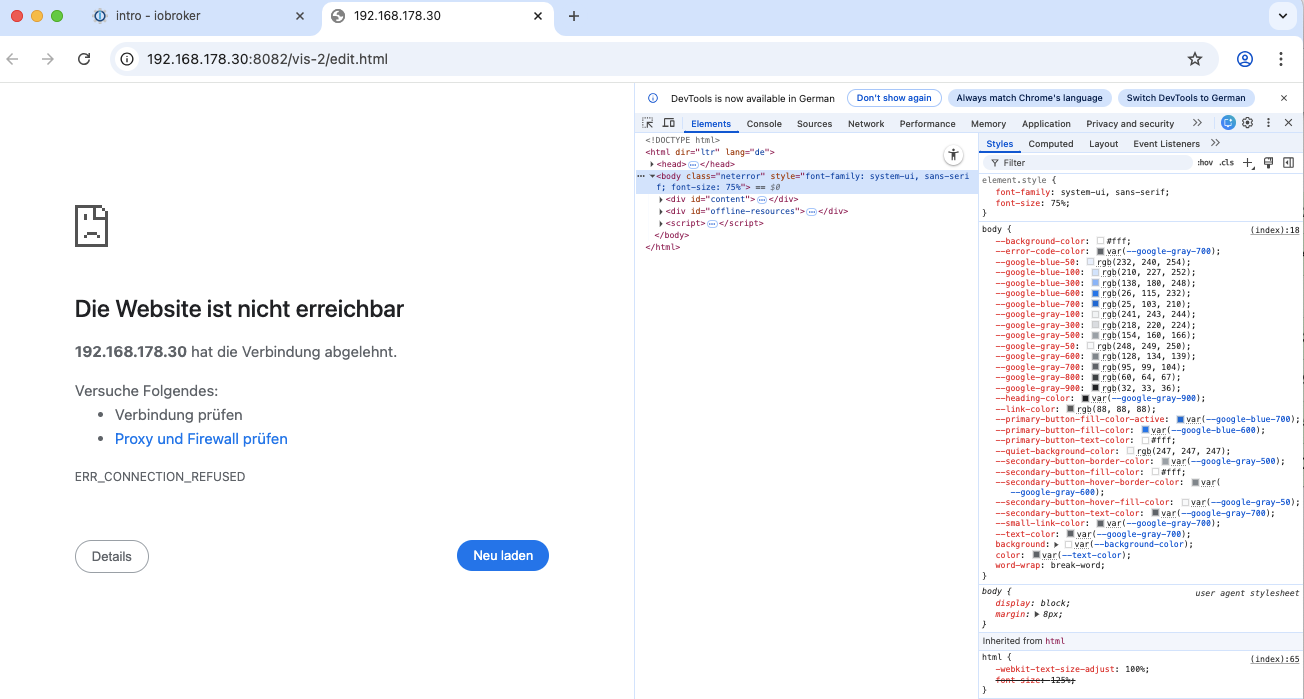Open color picker for --google-gray-900 swatch

(1096, 387)
